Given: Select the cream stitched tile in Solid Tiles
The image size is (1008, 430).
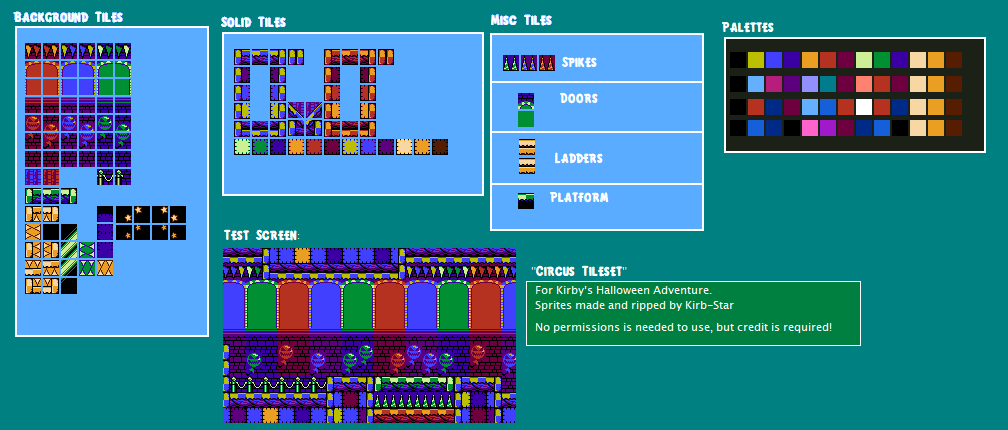Looking at the screenshot, I should click(x=404, y=147).
